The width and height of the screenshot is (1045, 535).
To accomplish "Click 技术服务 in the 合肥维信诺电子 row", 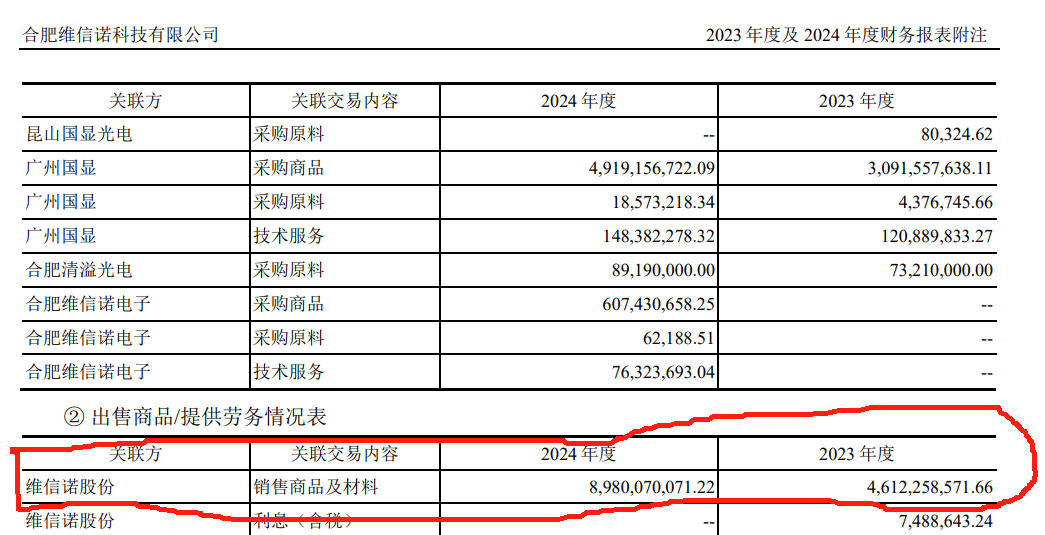I will 288,372.
